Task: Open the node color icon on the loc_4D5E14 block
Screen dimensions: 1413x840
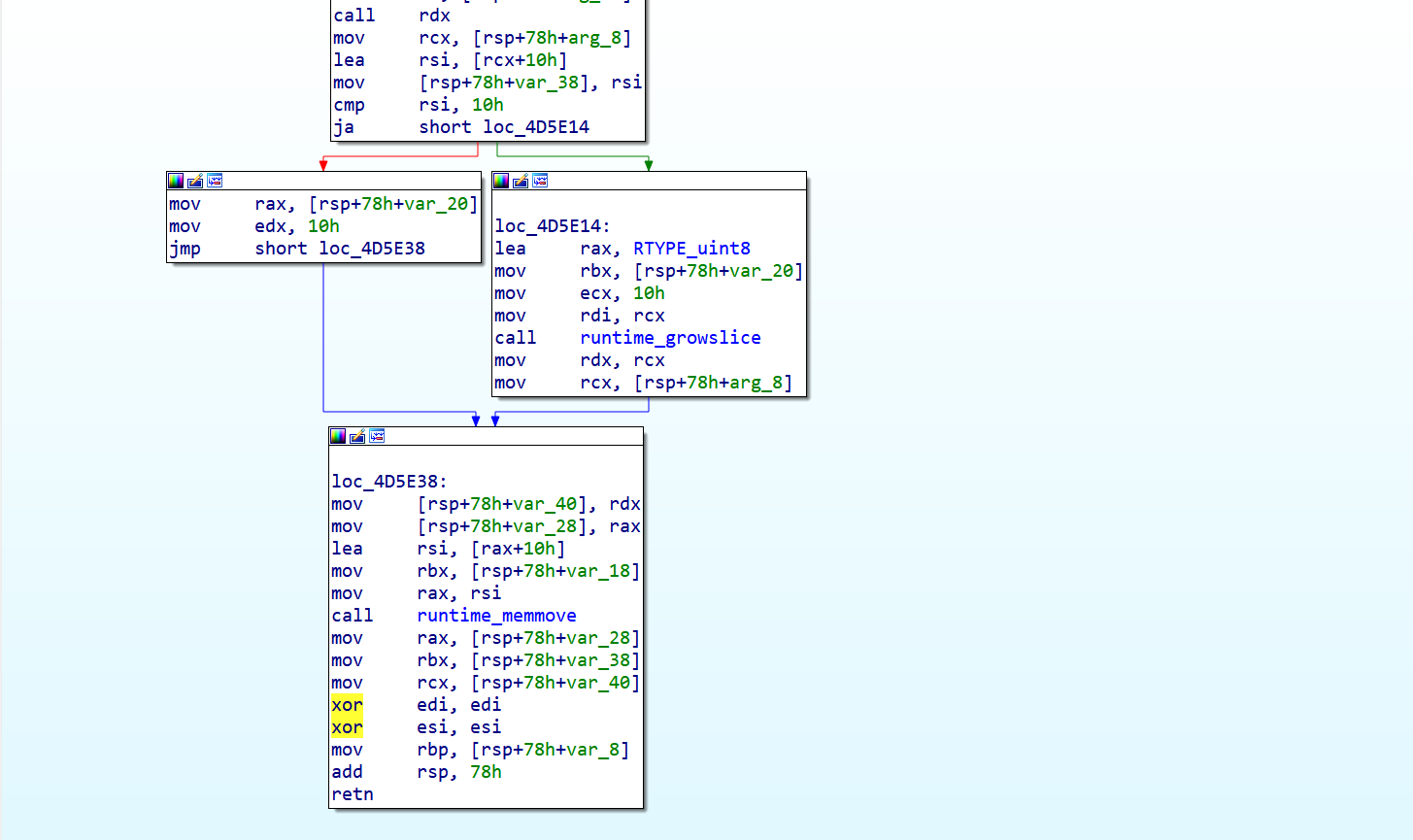Action: (x=501, y=181)
